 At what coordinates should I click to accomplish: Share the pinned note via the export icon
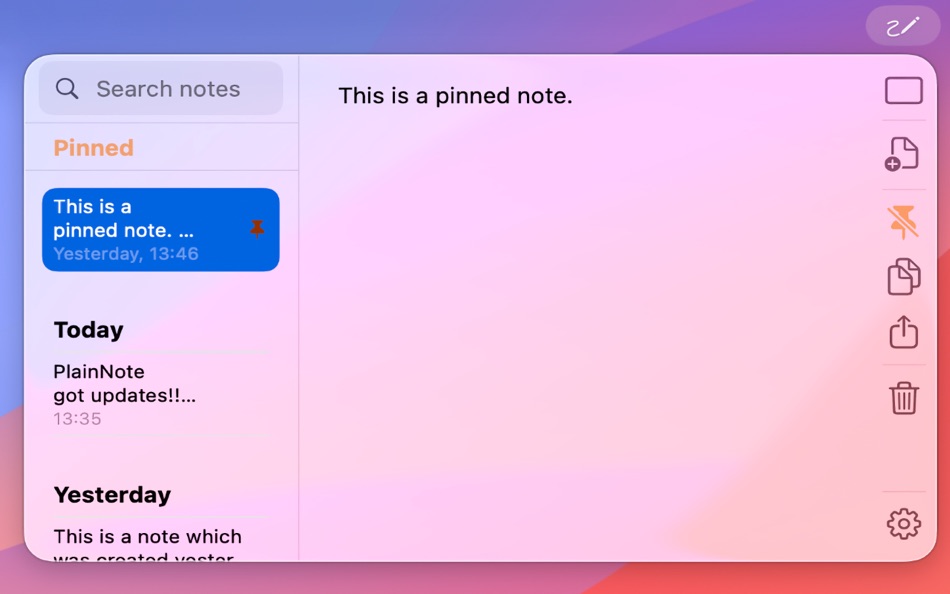point(903,332)
